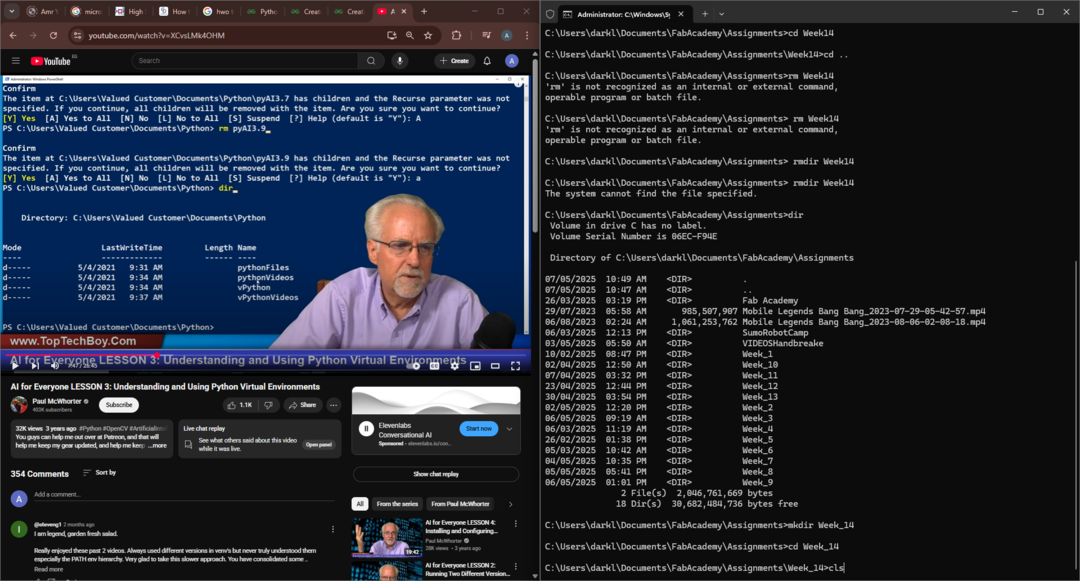The image size is (1080, 581).
Task: Switch to the 'High' browser tab
Action: 130,12
